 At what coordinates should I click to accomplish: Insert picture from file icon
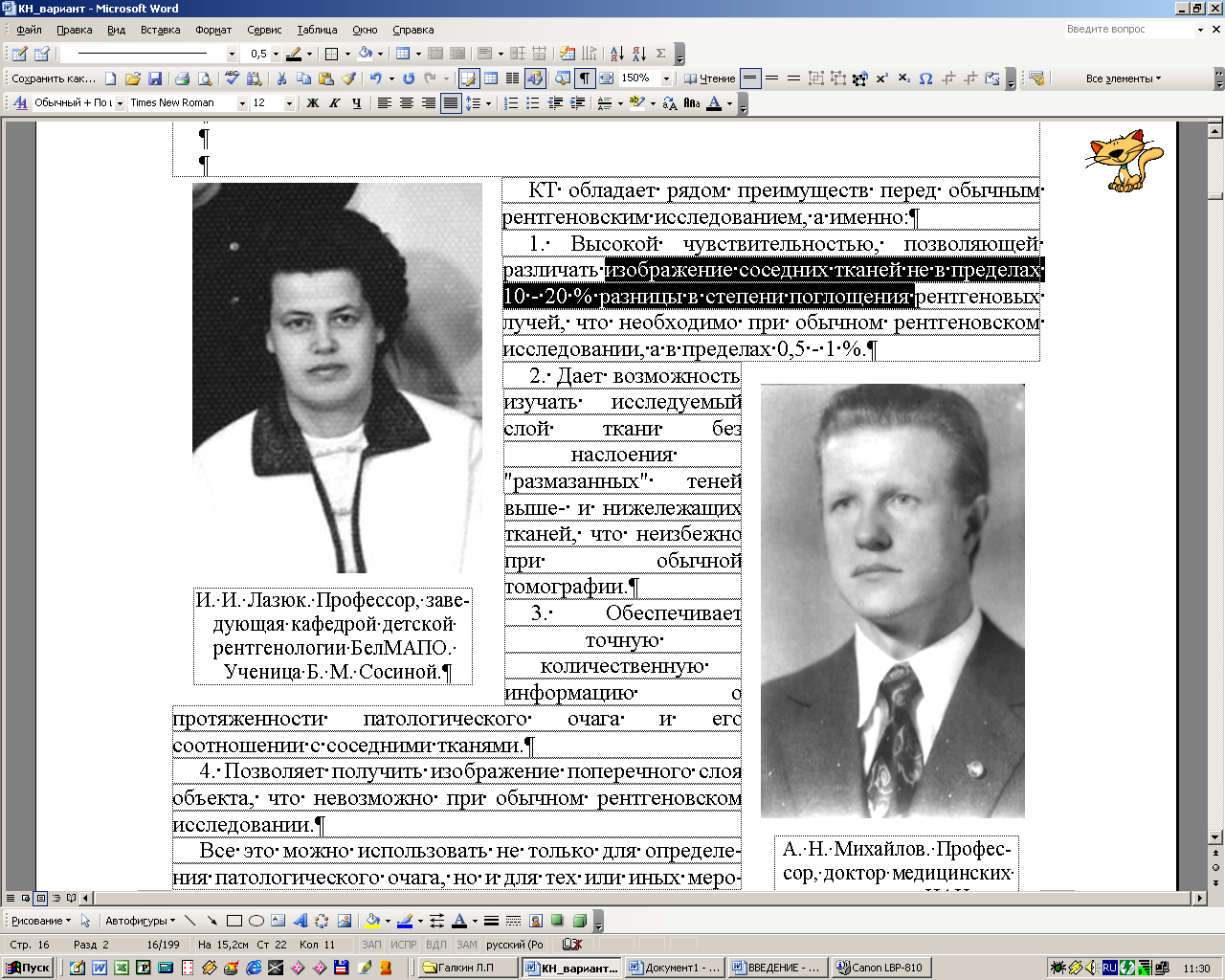point(344,921)
